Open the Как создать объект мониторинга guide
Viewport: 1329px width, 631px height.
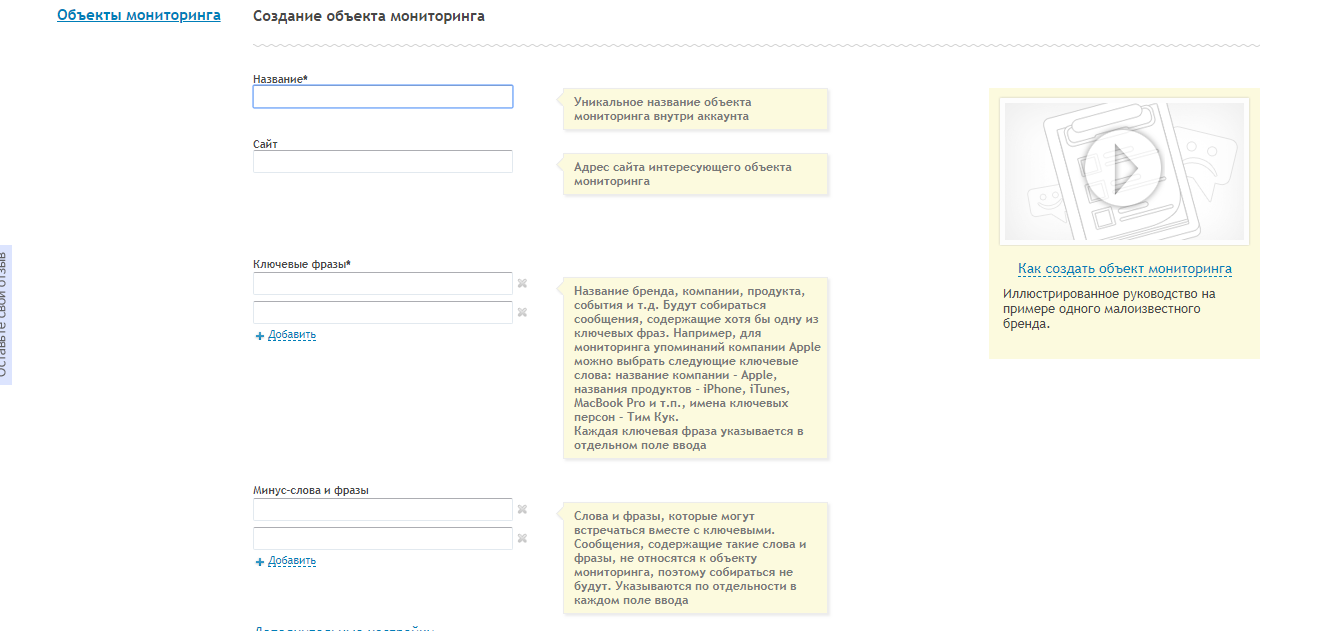(1124, 269)
